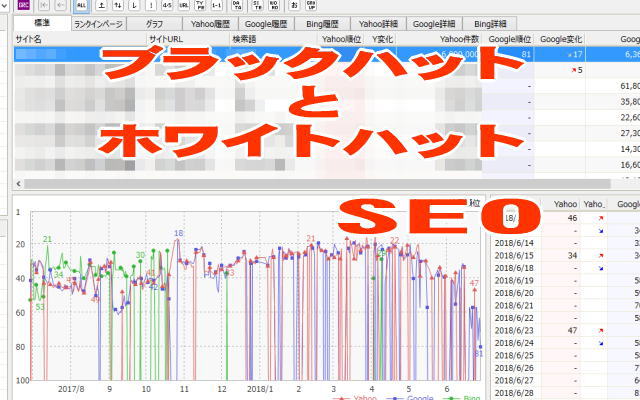
Task: Click the DATA toolbar icon
Action: point(237,5)
